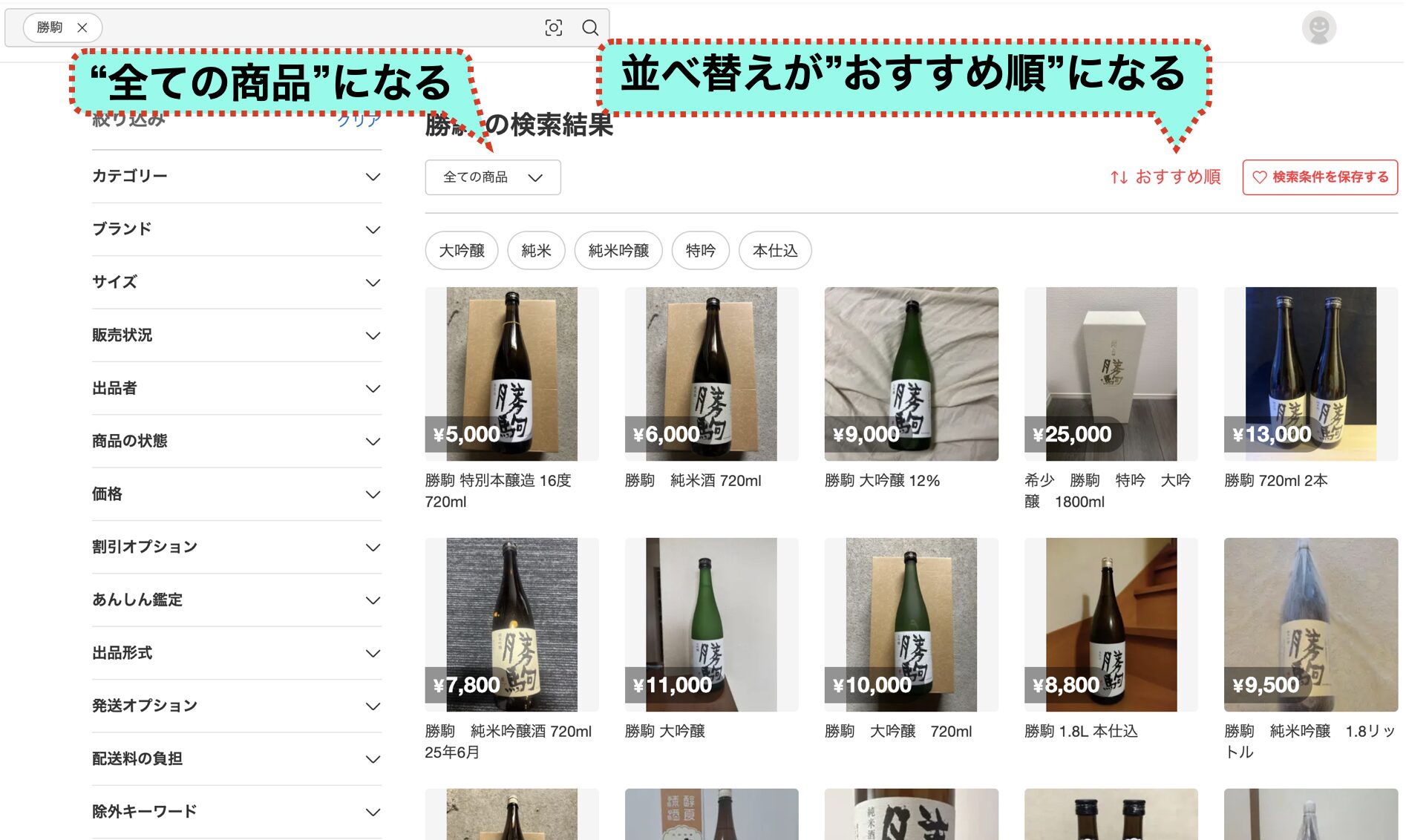This screenshot has width=1406, height=840.
Task: Click title text 勝駒 純米酒 720ml
Action: pyautogui.click(x=693, y=481)
